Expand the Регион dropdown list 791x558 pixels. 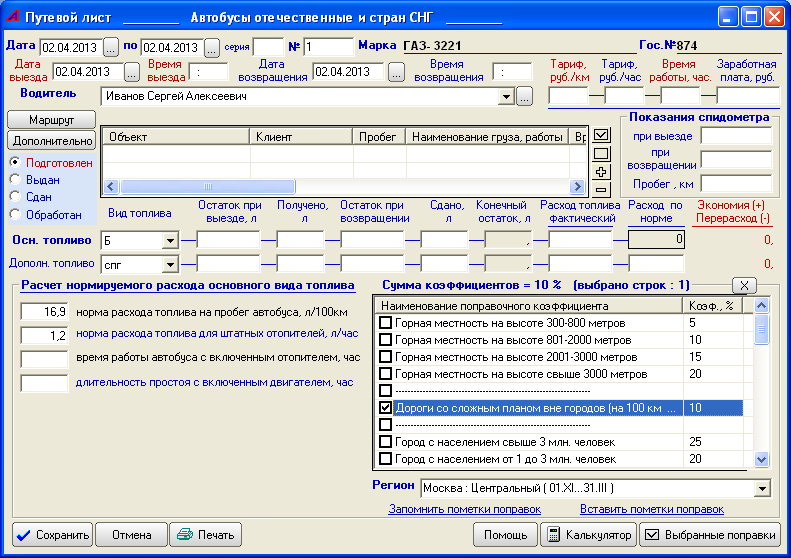coord(764,488)
